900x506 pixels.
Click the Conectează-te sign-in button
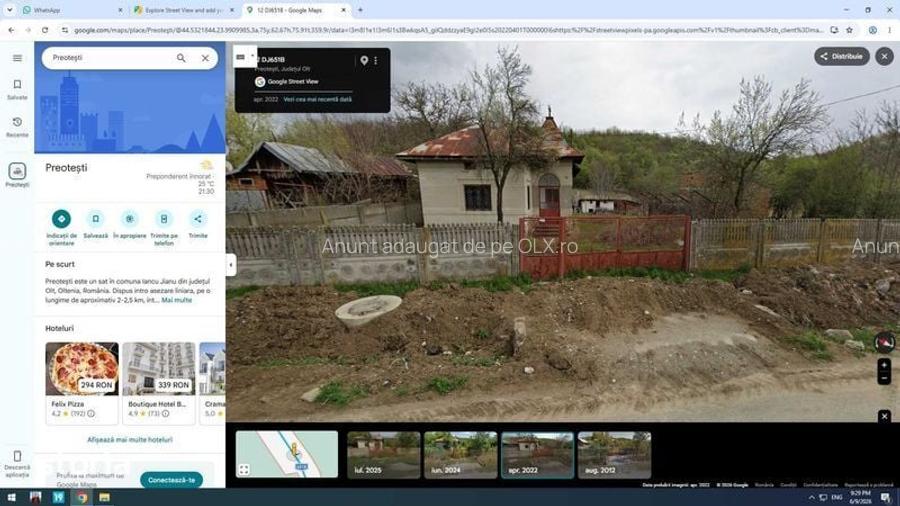(171, 480)
